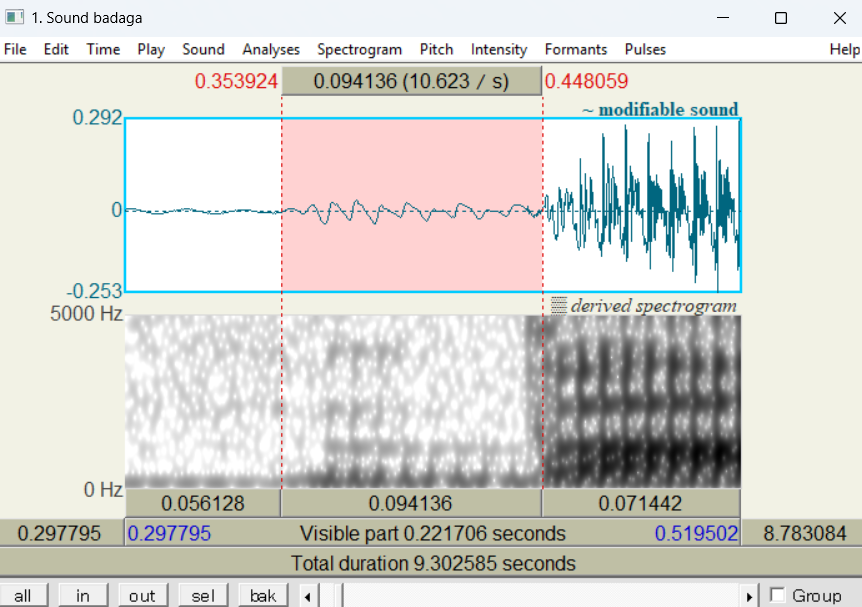
Task: Play the 0.071442 segment after selection
Action: (640, 503)
